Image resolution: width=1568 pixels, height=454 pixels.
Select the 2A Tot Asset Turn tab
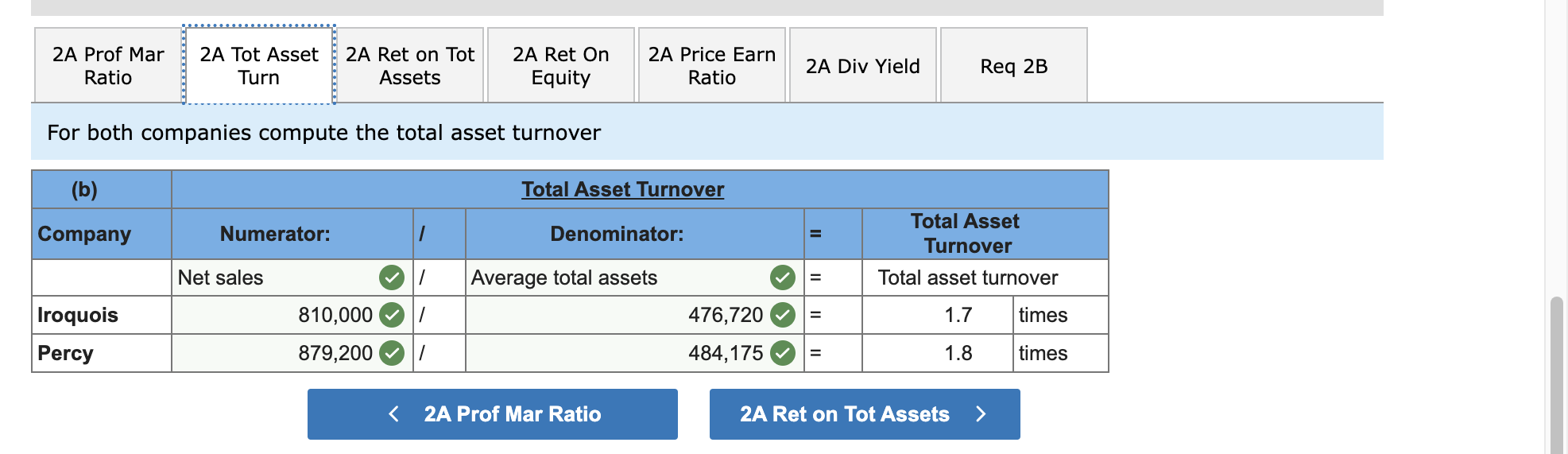[259, 66]
